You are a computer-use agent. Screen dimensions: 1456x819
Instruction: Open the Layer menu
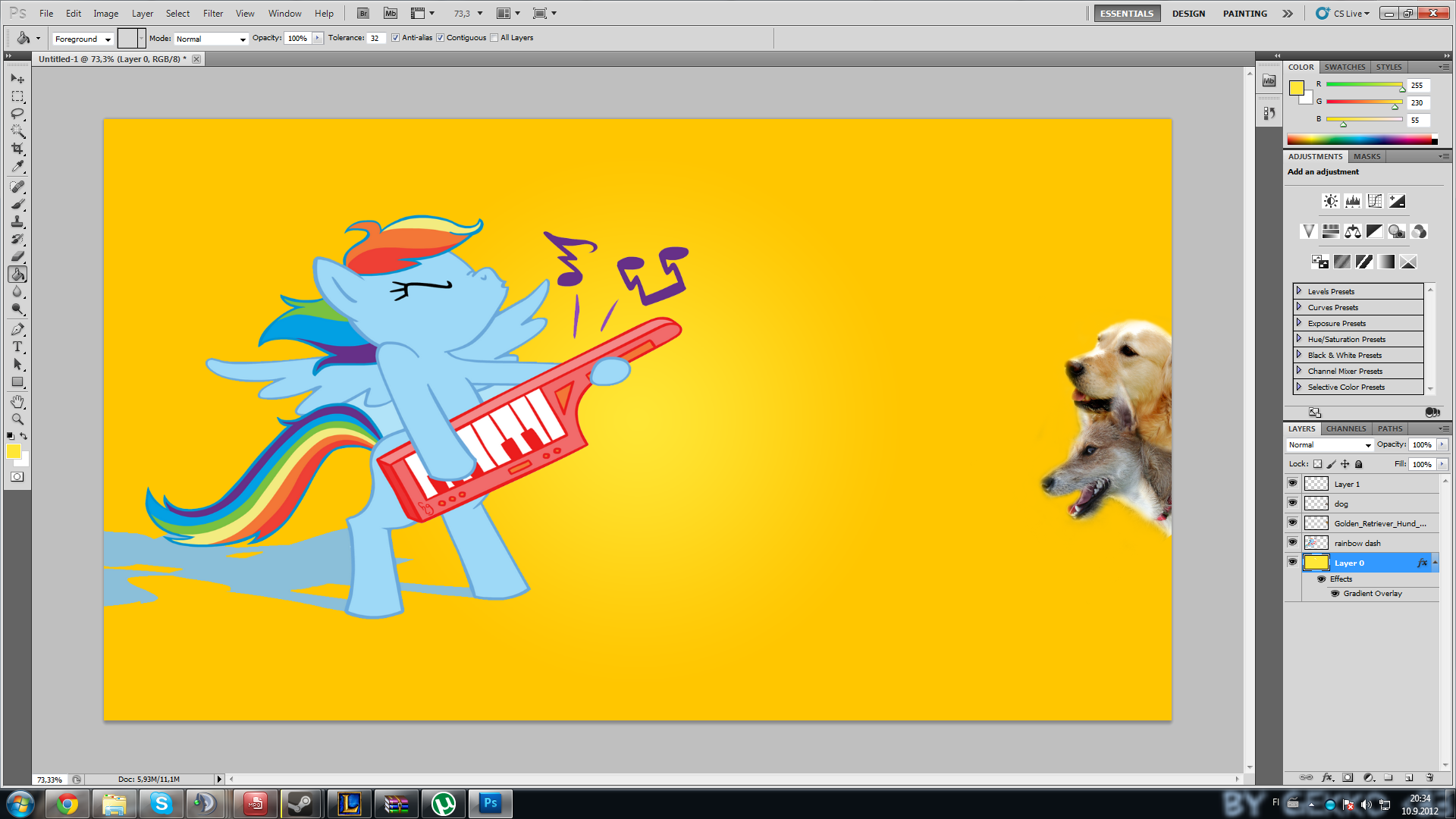point(143,14)
